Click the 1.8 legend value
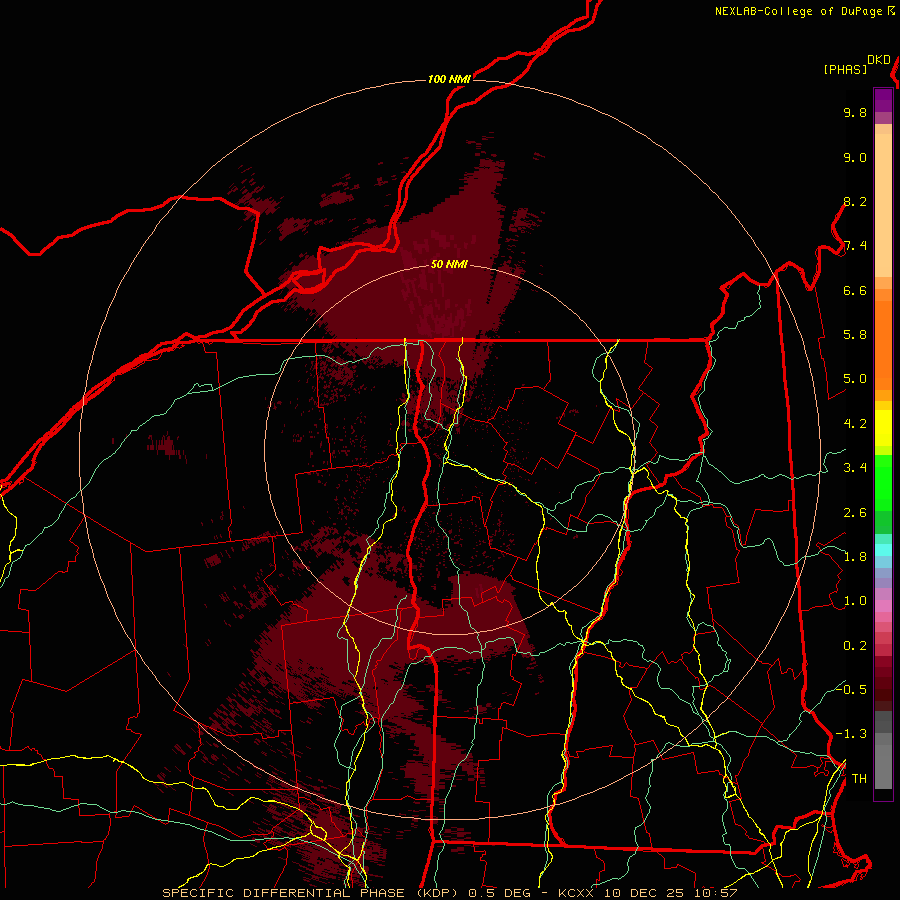Viewport: 900px width, 900px height. tap(855, 557)
